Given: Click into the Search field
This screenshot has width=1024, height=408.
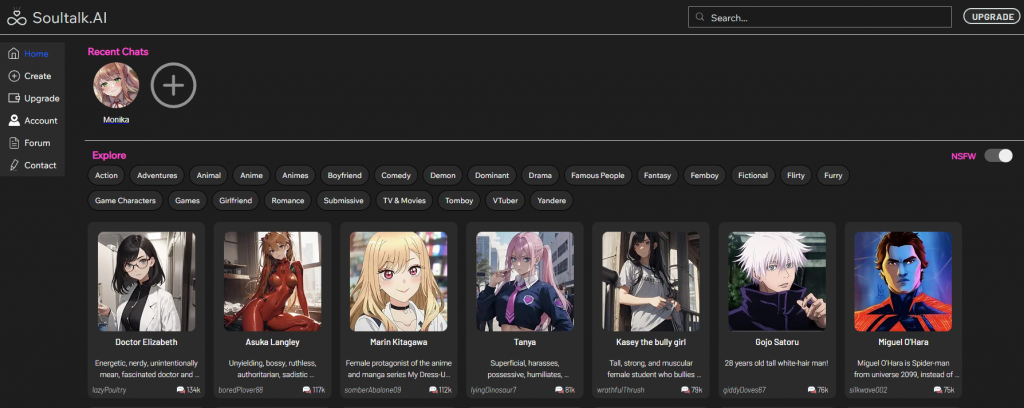Looking at the screenshot, I should 825,17.
